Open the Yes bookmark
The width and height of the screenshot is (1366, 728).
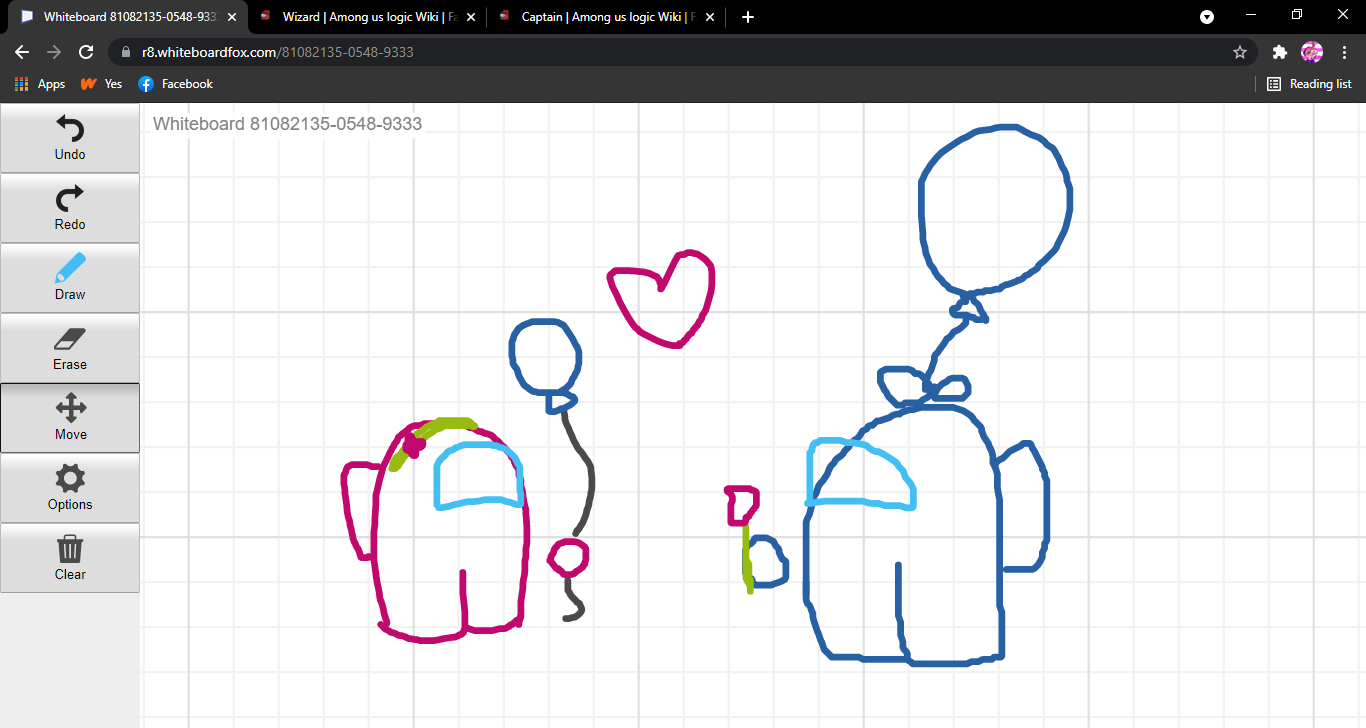click(101, 84)
